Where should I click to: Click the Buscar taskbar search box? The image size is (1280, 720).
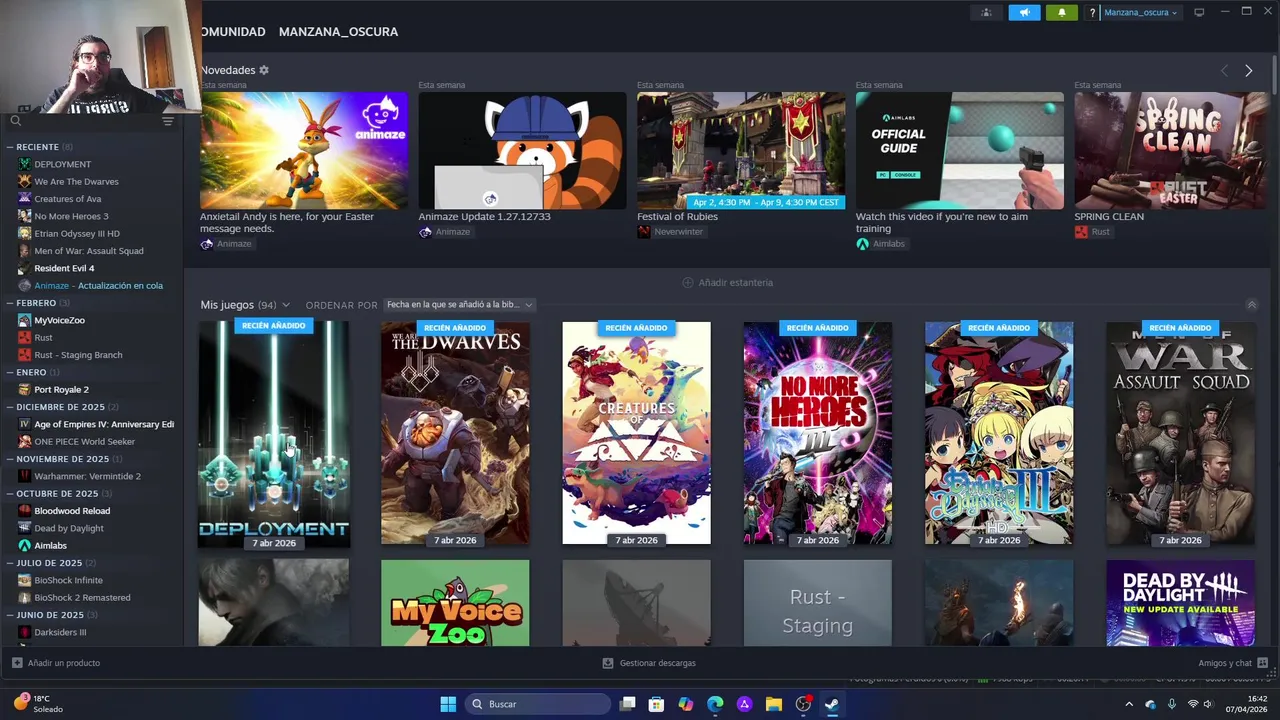(x=538, y=704)
